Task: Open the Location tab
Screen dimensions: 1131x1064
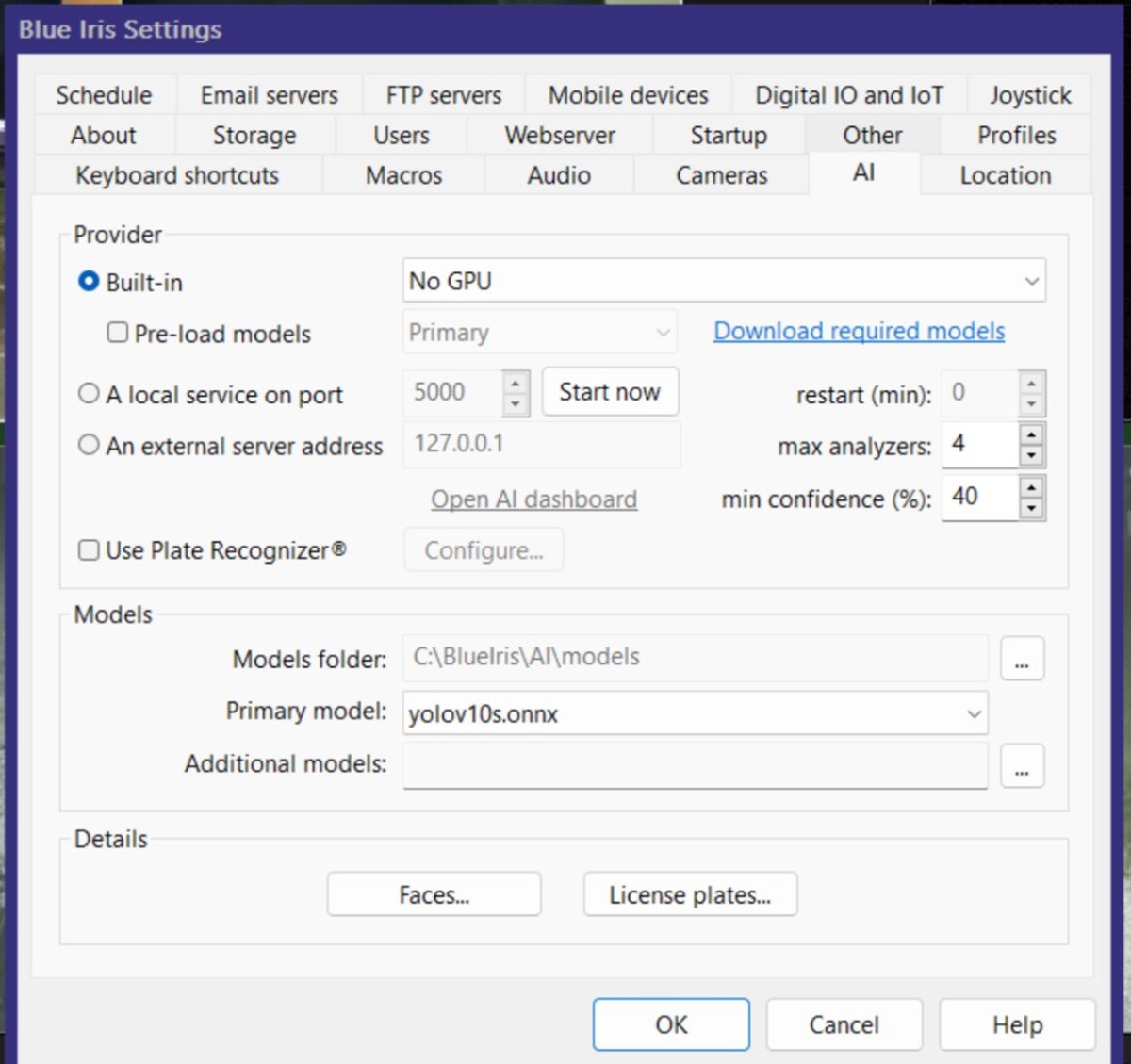Action: (x=1006, y=175)
